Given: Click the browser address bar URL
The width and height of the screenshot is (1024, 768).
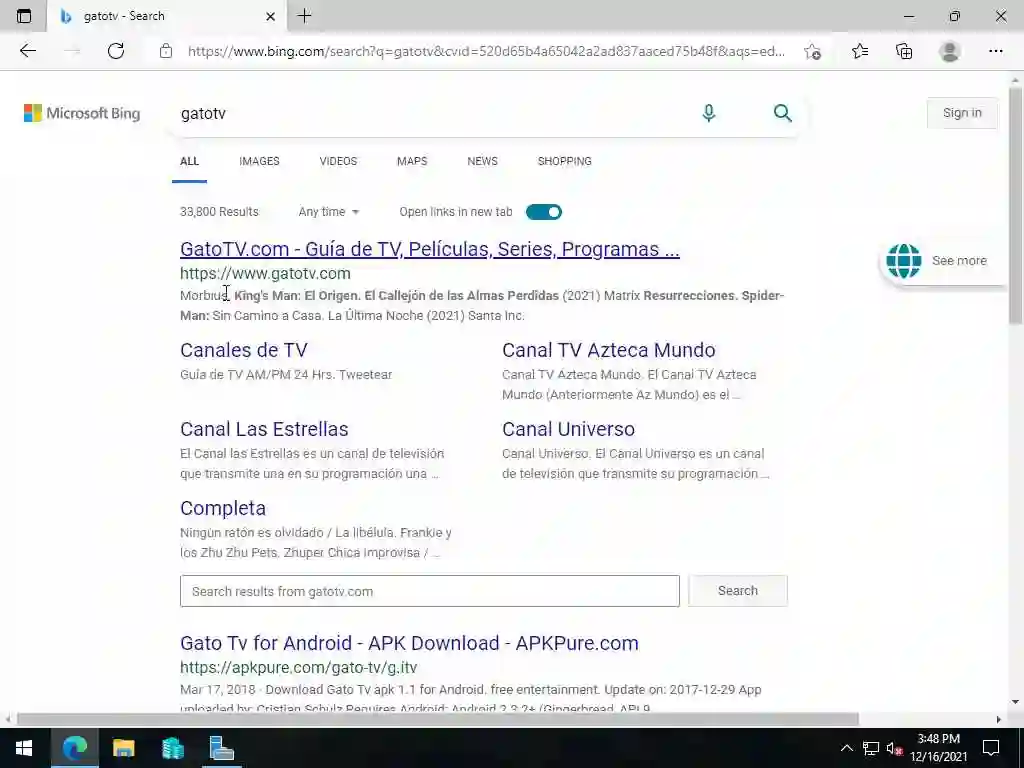Looking at the screenshot, I should pyautogui.click(x=486, y=52).
